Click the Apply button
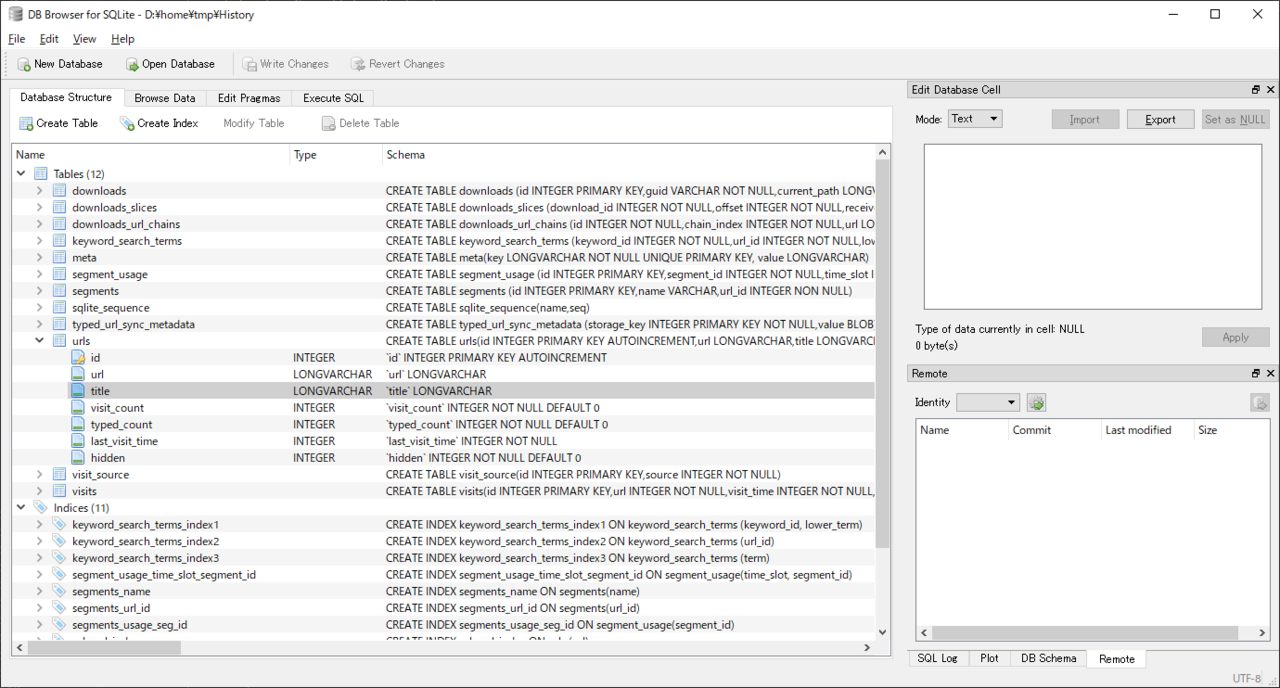 1235,337
